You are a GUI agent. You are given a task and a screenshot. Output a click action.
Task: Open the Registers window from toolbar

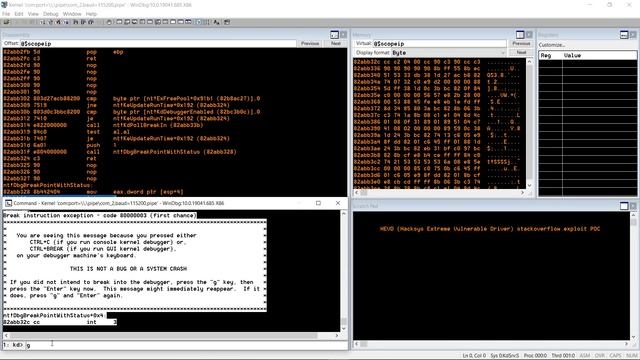pyautogui.click(x=142, y=22)
